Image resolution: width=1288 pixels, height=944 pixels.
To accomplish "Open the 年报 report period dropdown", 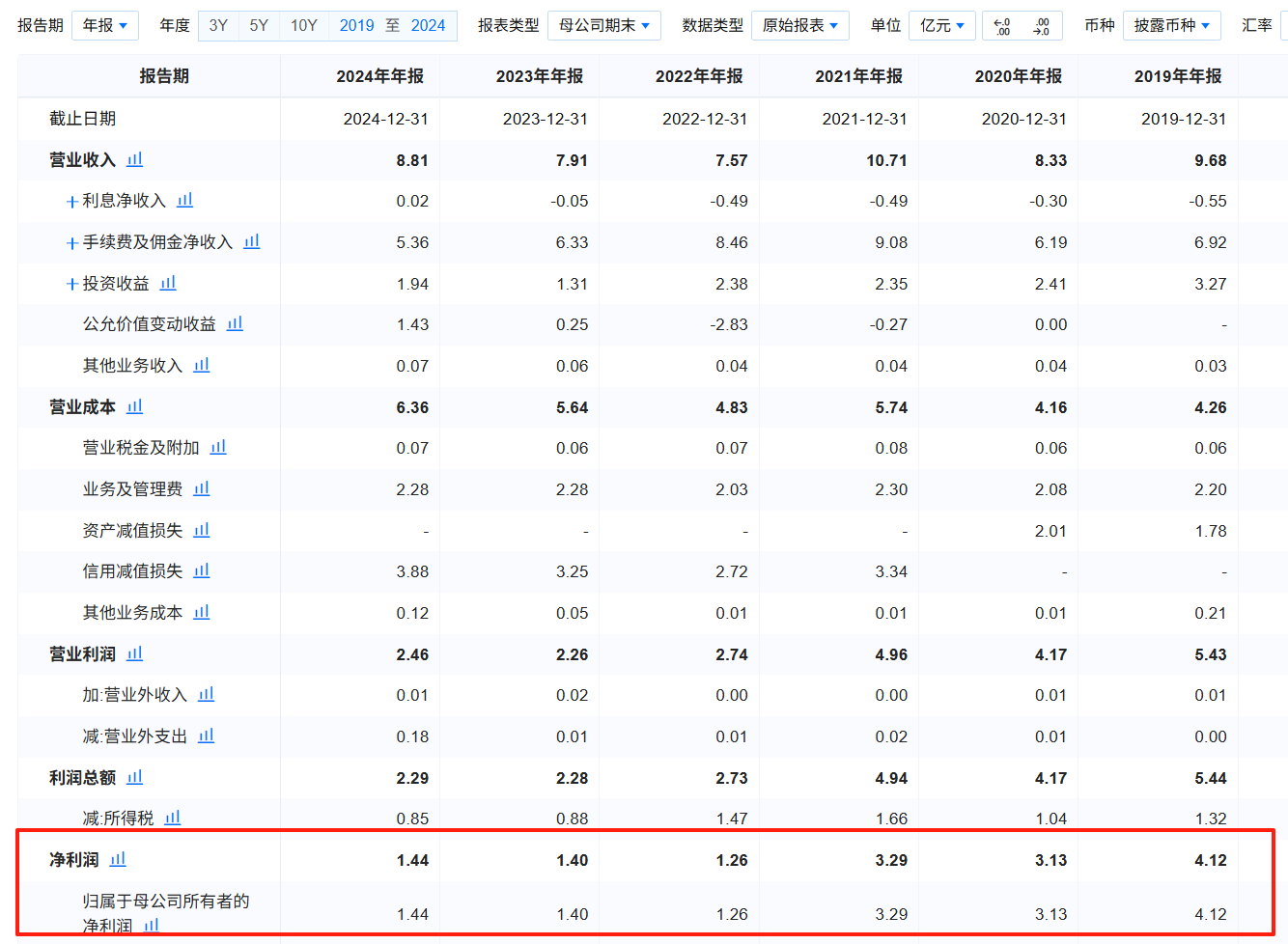I will (105, 25).
